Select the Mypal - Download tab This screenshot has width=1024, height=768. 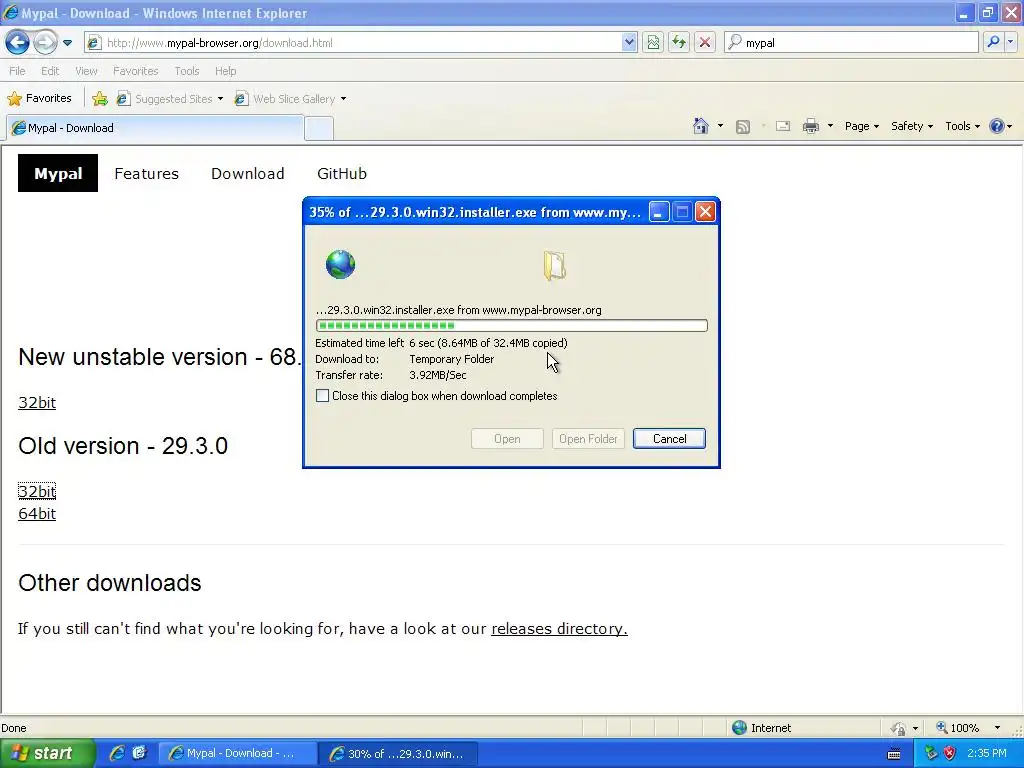(x=155, y=128)
